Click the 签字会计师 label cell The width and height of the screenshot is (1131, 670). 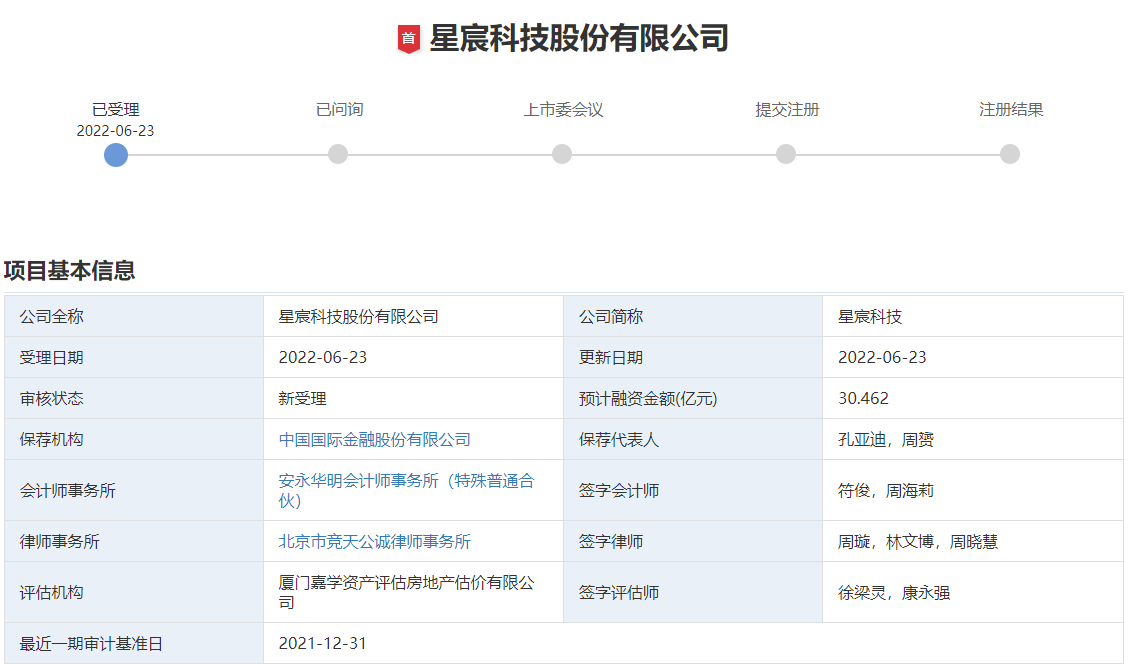pyautogui.click(x=692, y=490)
